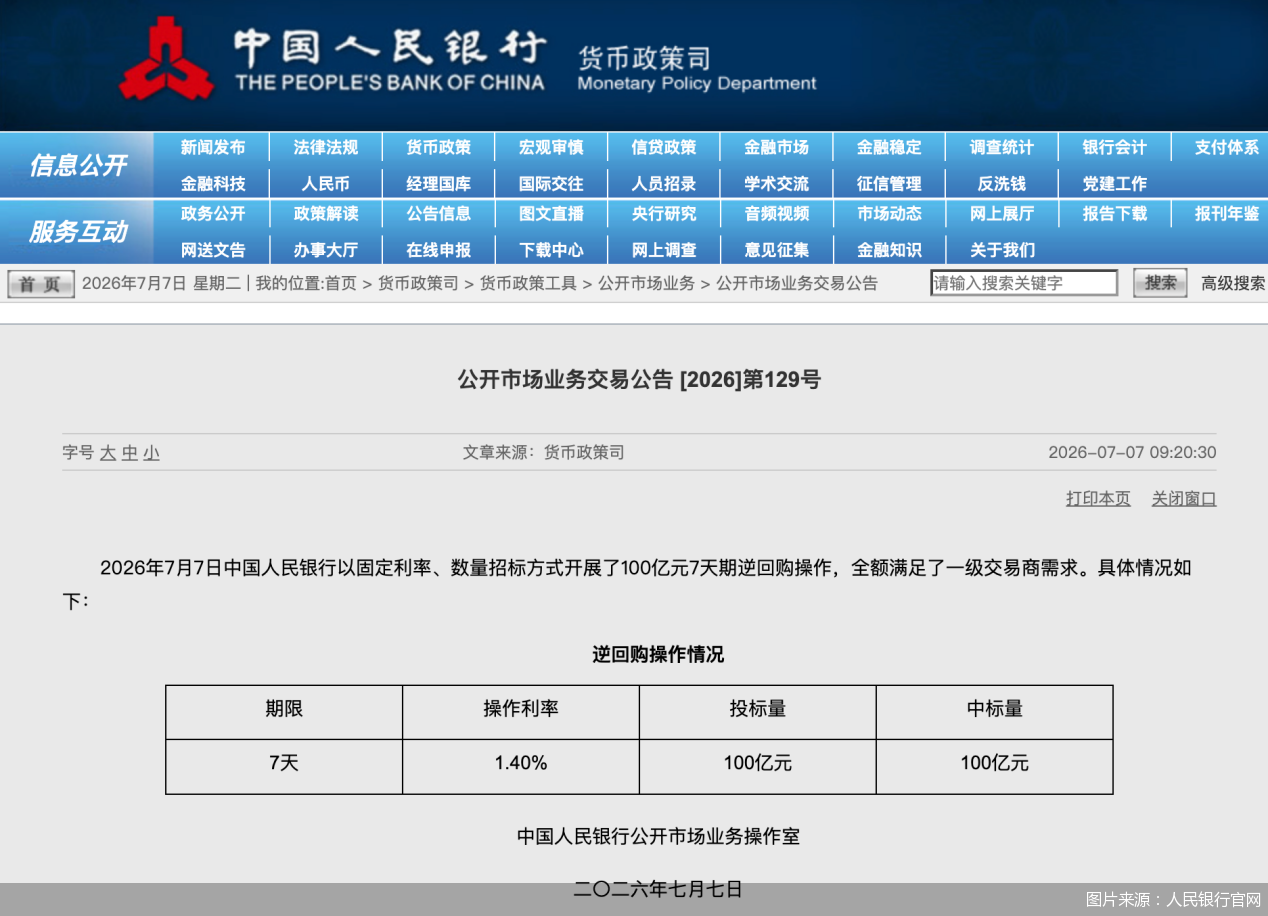Select 政务公开 under 服务互动
Screen dimensions: 1268x916
[x=212, y=213]
